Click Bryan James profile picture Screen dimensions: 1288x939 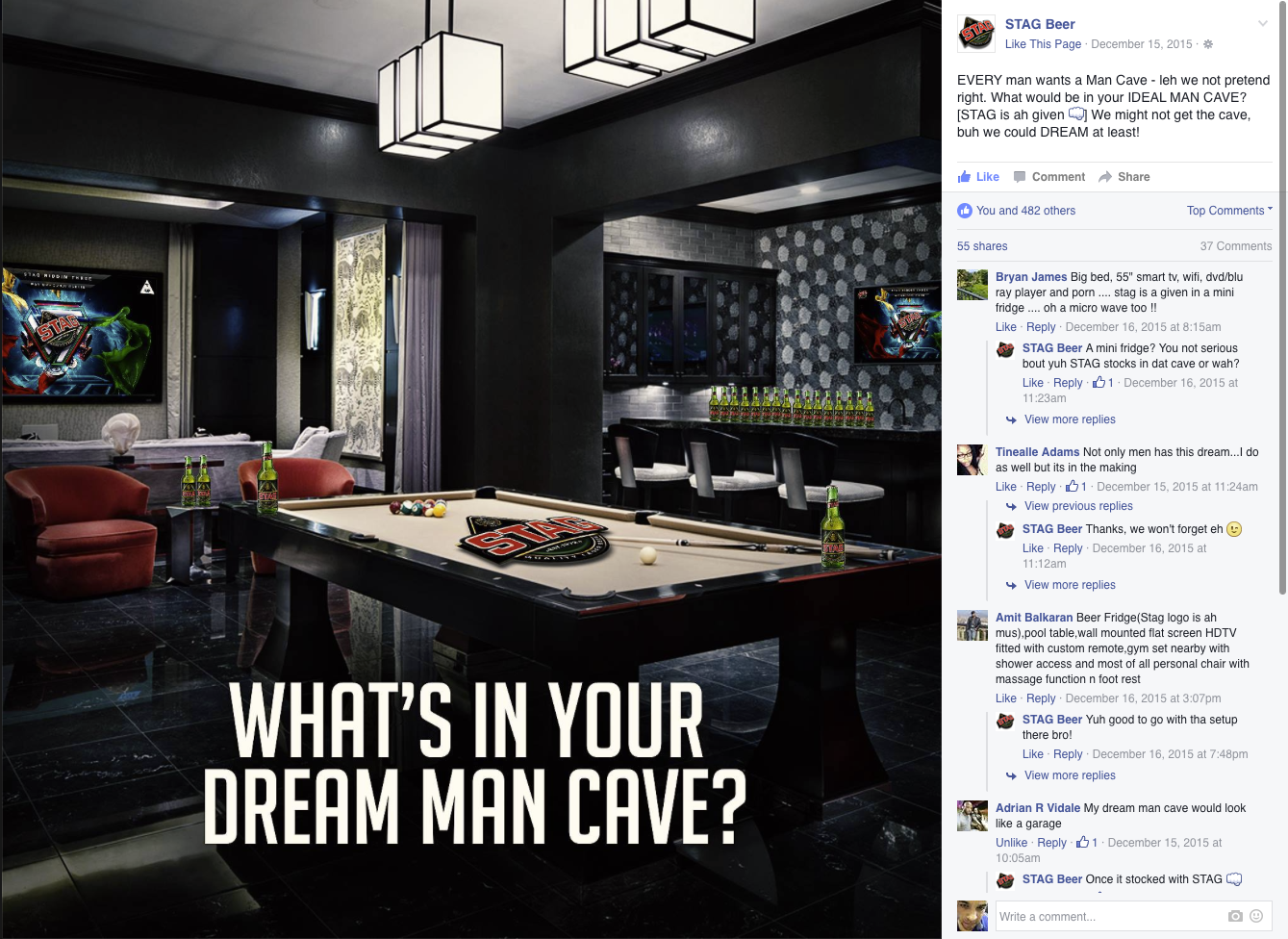972,285
